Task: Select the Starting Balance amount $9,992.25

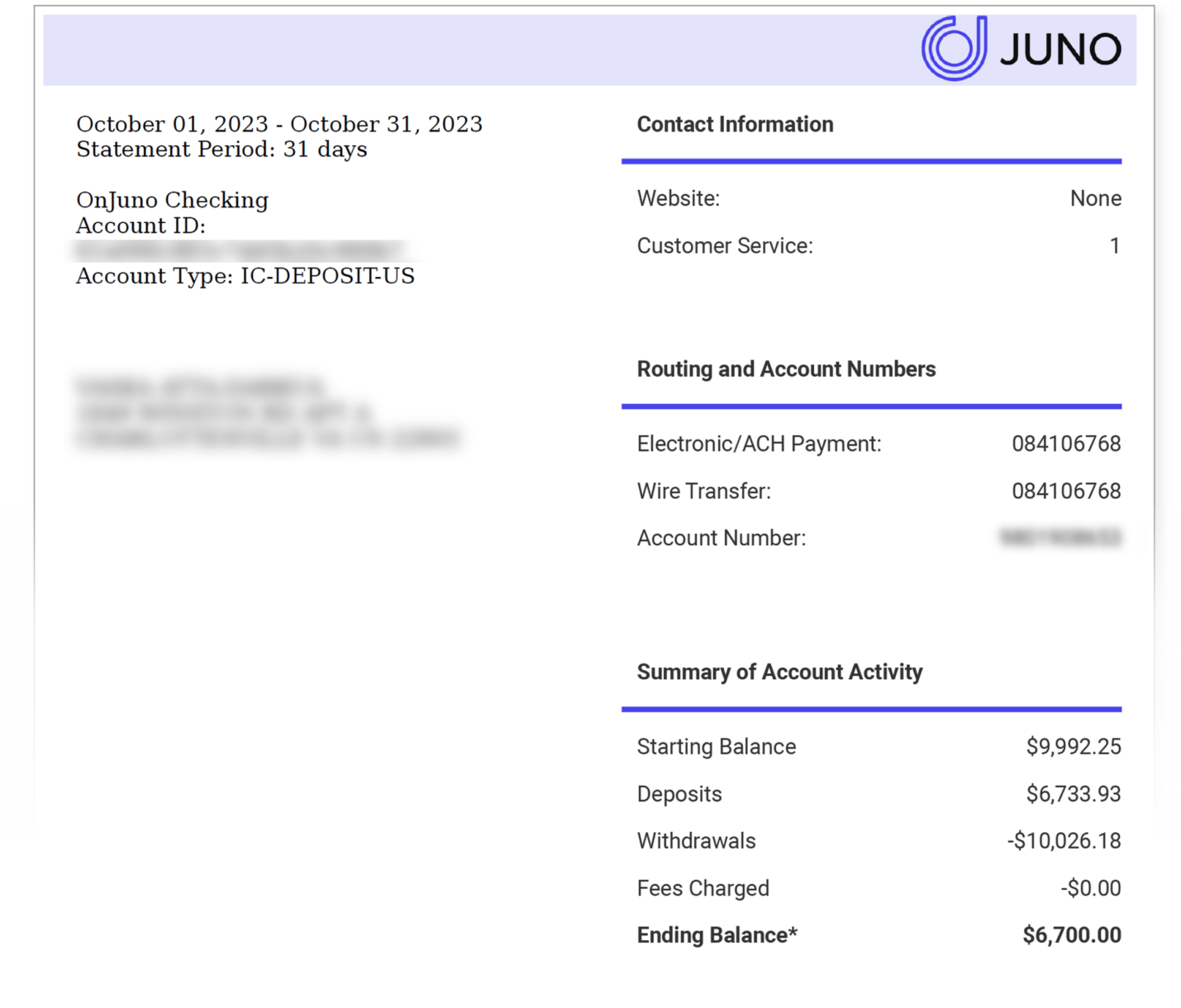Action: click(1074, 747)
